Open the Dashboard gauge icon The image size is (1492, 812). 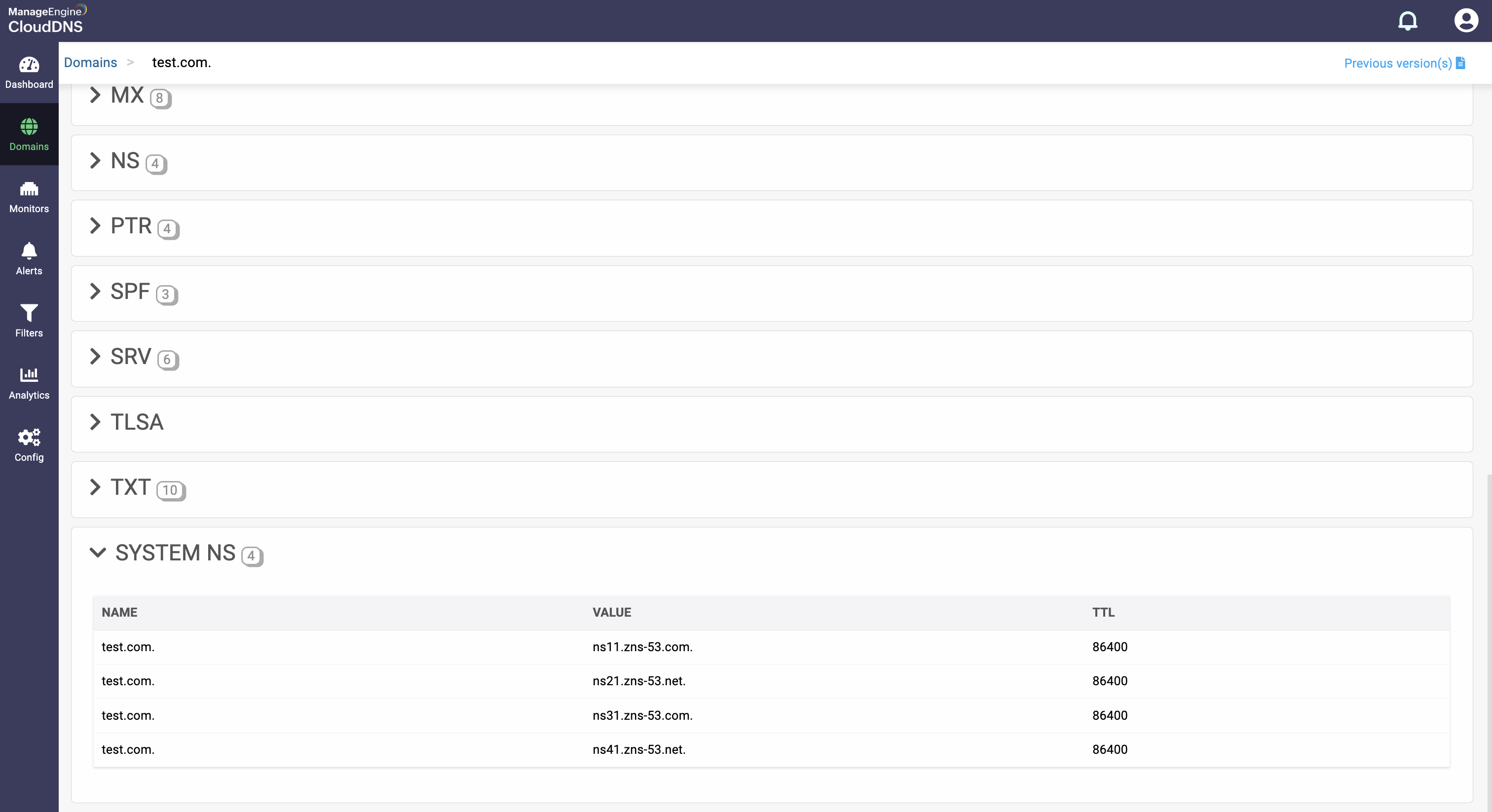point(29,65)
